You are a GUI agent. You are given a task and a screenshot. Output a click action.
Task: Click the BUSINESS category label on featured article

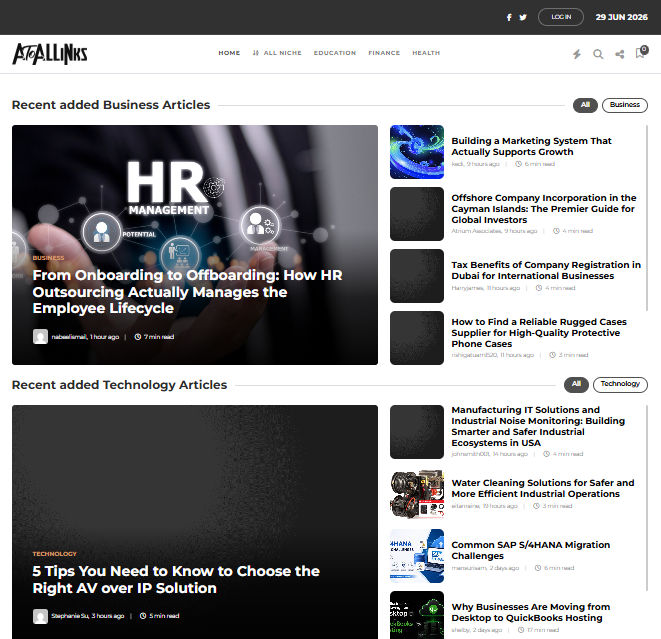coord(48,258)
